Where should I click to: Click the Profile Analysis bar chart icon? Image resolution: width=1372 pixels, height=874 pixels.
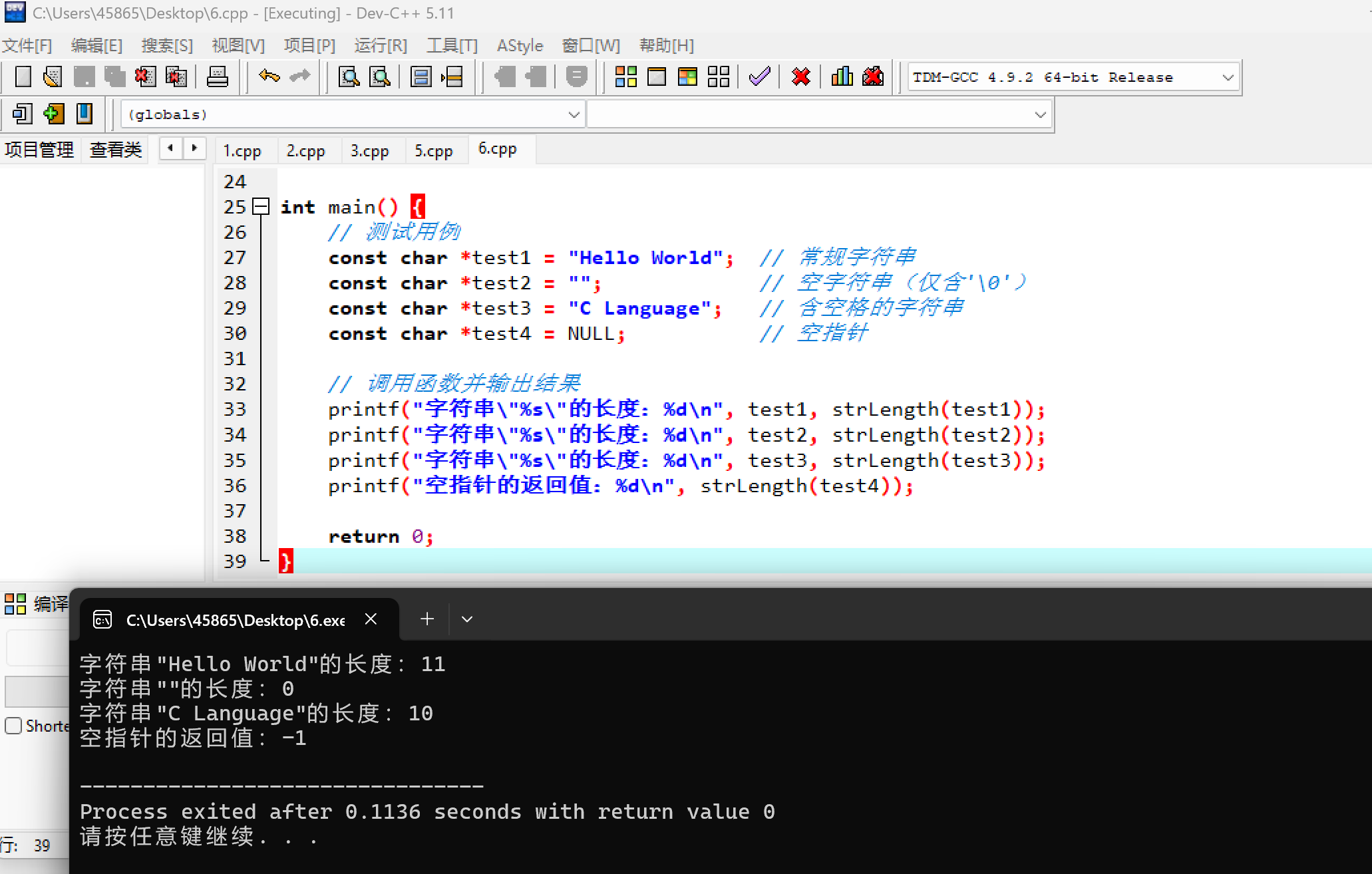click(x=842, y=77)
